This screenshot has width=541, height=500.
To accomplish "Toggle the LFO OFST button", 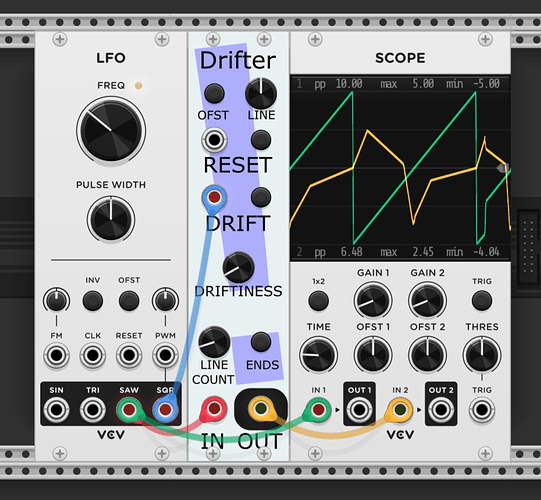I will click(x=129, y=301).
